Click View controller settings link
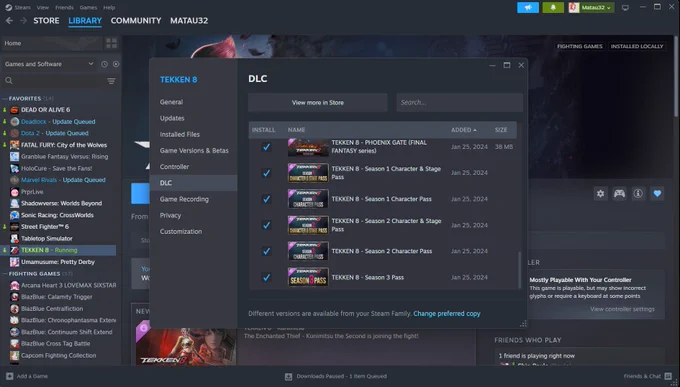 pyautogui.click(x=622, y=309)
